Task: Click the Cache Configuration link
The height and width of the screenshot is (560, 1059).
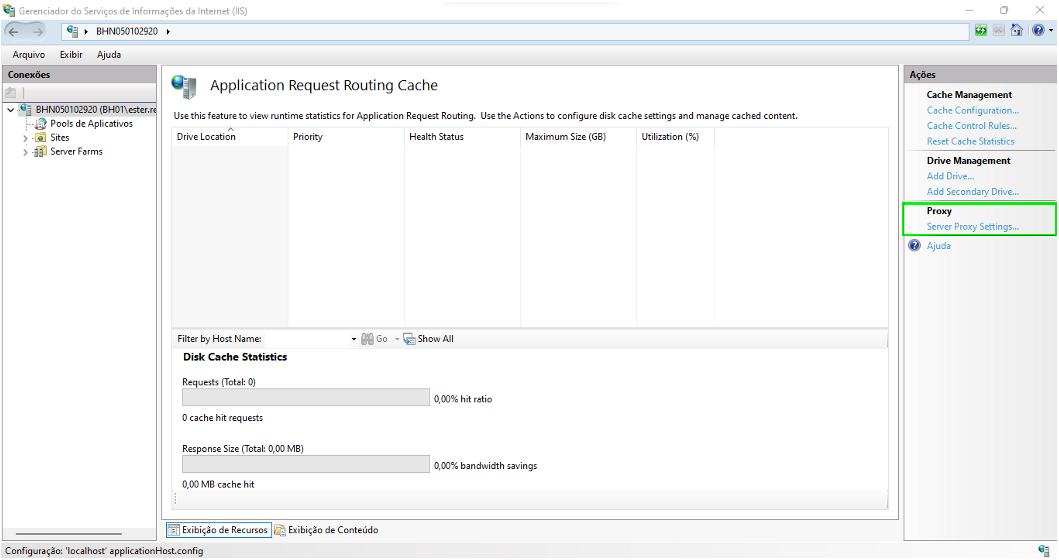Action: (972, 111)
